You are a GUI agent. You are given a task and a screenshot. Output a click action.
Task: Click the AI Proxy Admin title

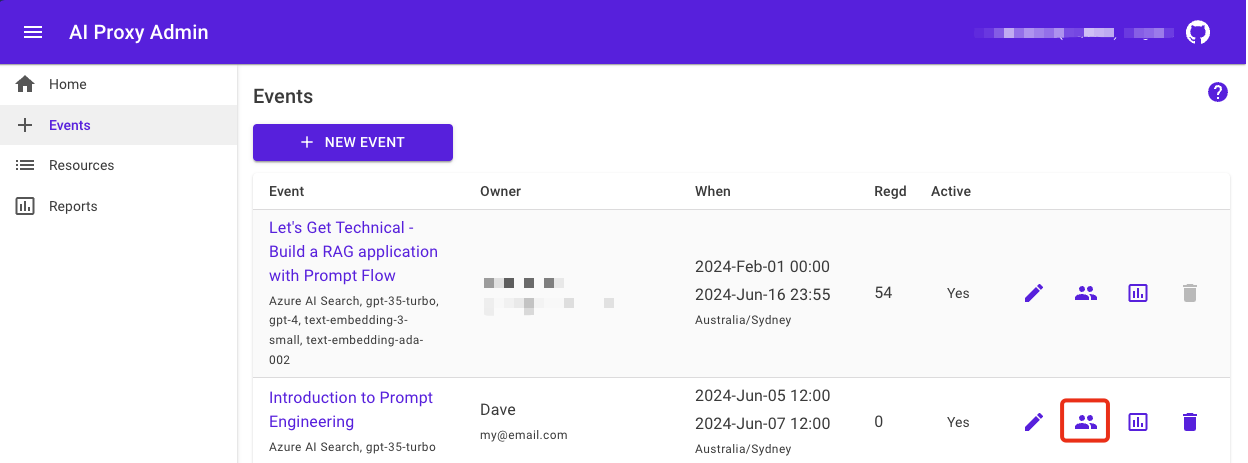[x=139, y=32]
